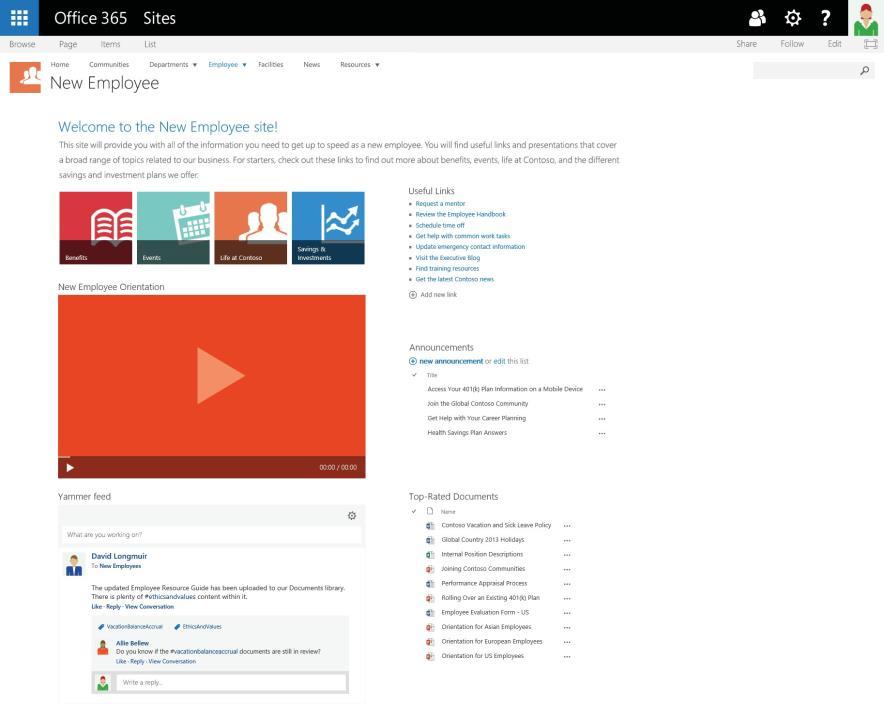
Task: Open Visit the Executive Blog link
Action: tap(448, 258)
